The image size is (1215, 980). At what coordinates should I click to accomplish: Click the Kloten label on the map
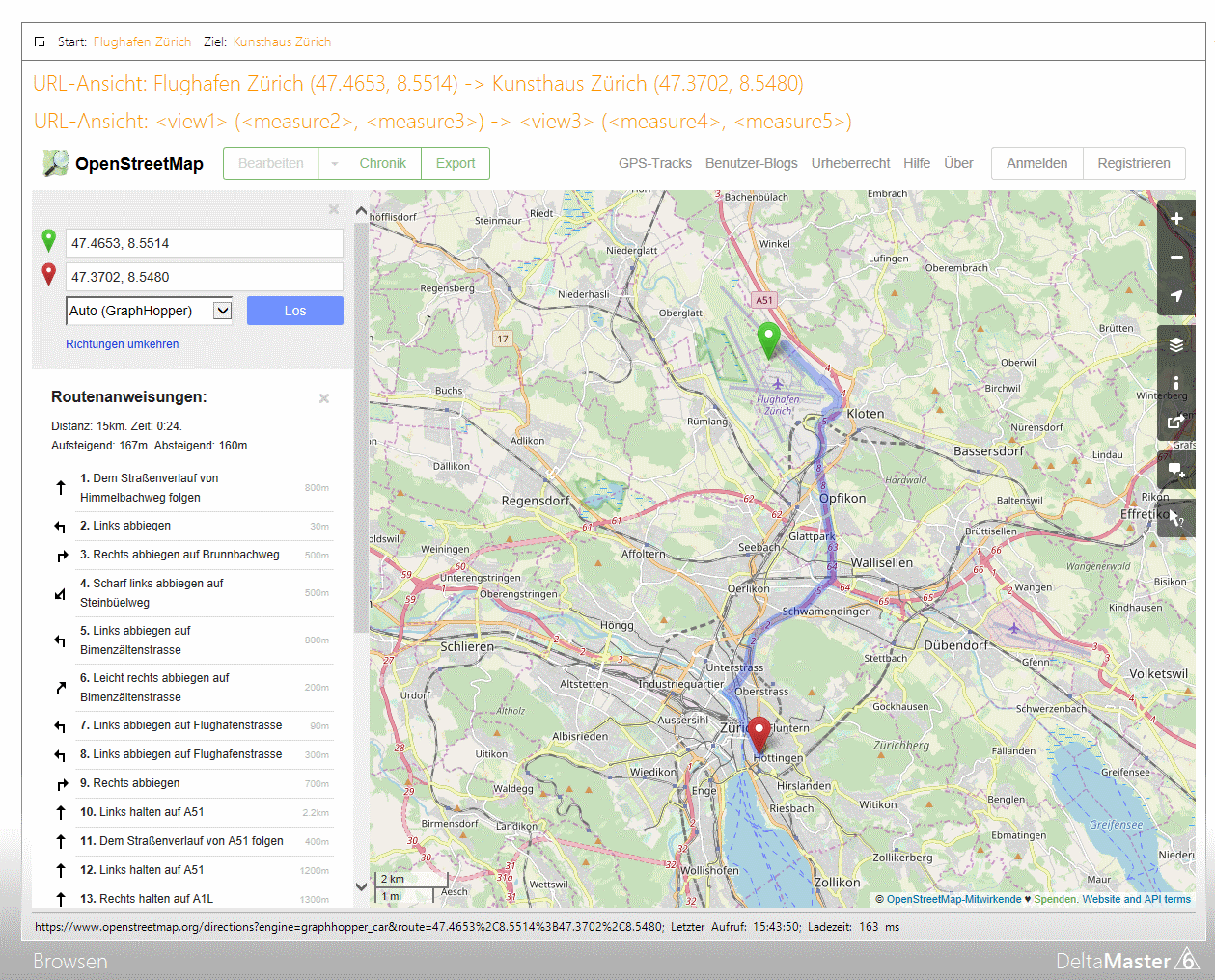tap(865, 414)
